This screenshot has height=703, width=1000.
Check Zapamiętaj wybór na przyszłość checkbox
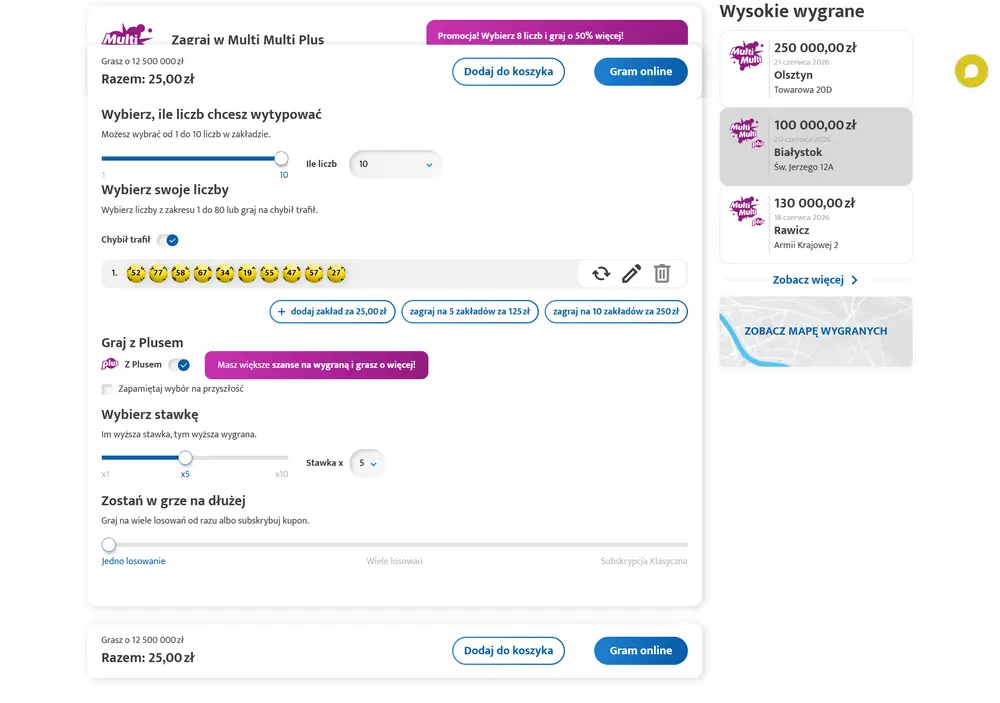point(107,389)
